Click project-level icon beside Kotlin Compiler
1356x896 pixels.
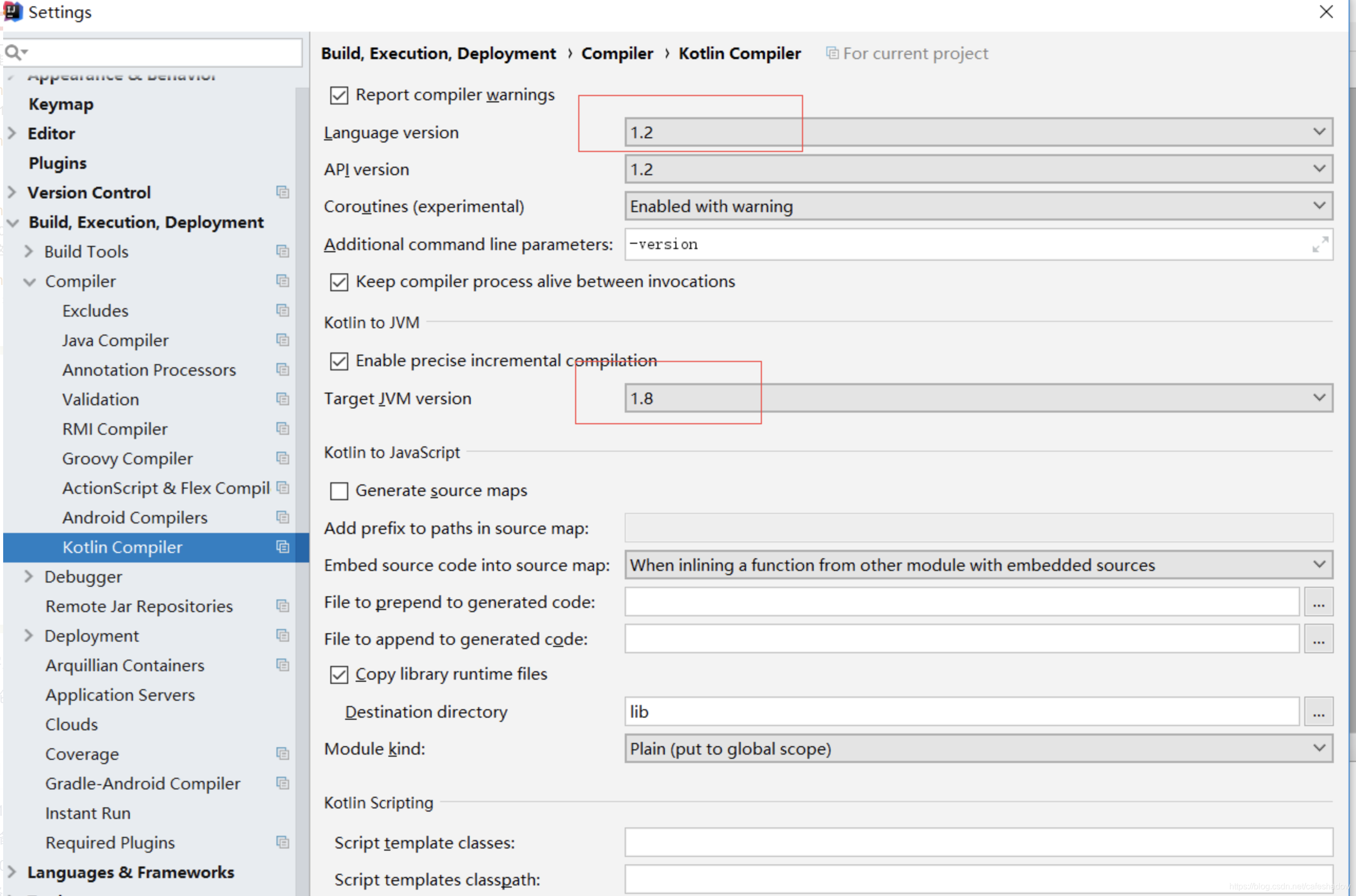click(x=282, y=547)
